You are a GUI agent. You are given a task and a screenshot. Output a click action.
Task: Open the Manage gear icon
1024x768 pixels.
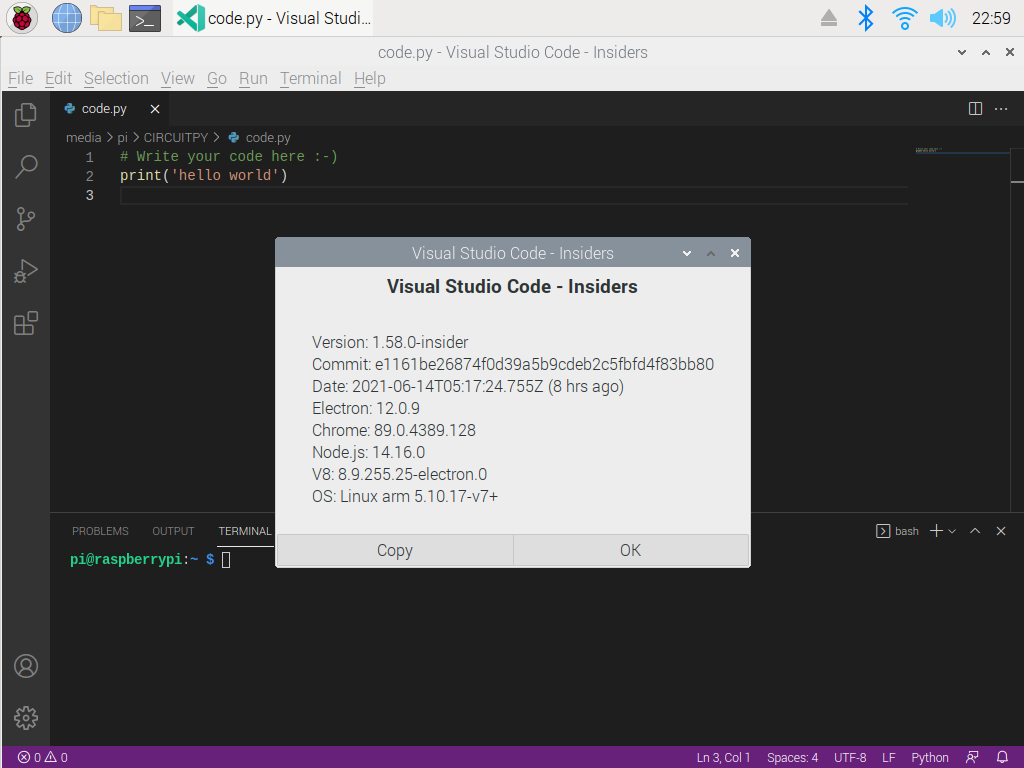point(25,718)
